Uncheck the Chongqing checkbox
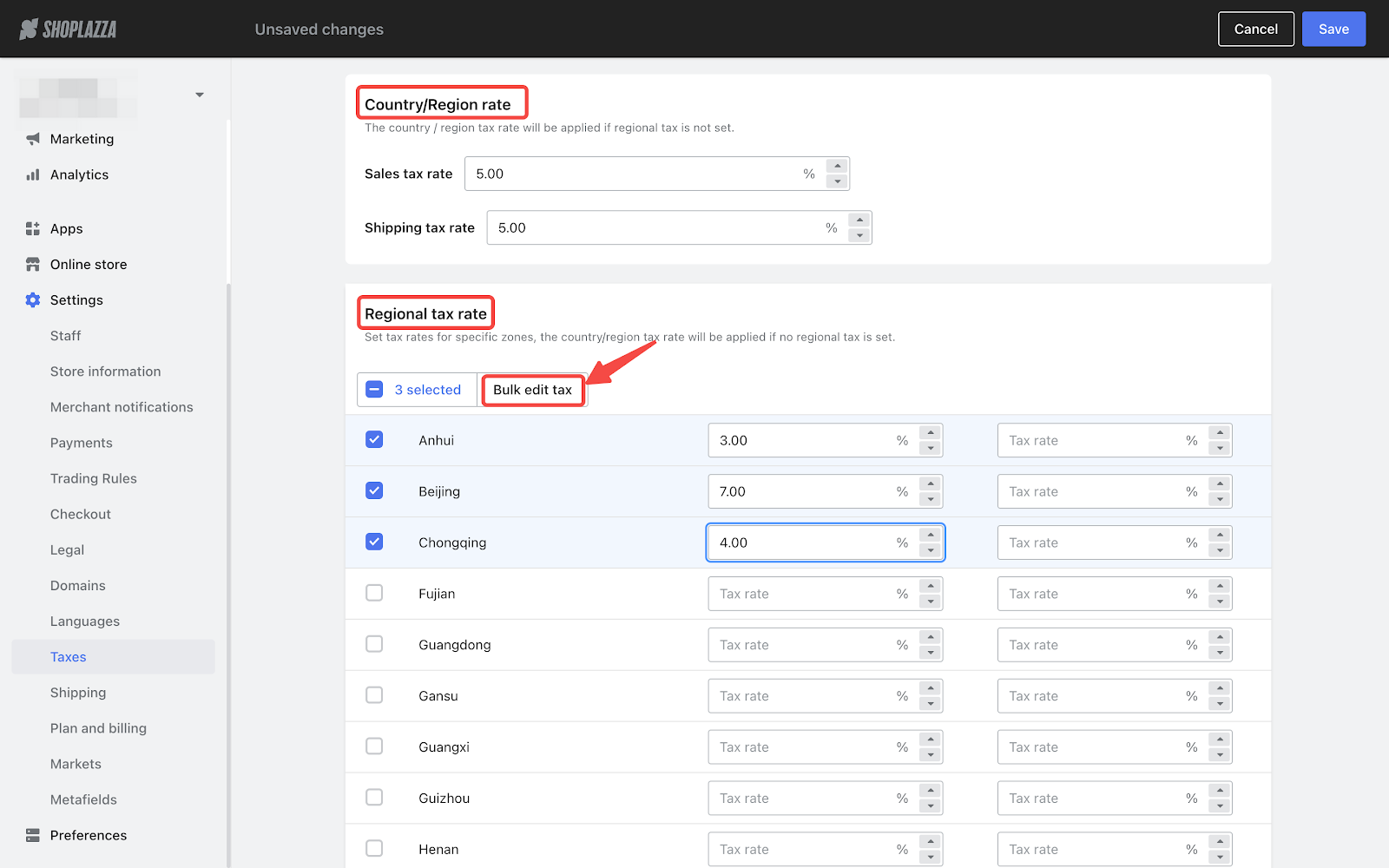The width and height of the screenshot is (1389, 868). [x=374, y=542]
